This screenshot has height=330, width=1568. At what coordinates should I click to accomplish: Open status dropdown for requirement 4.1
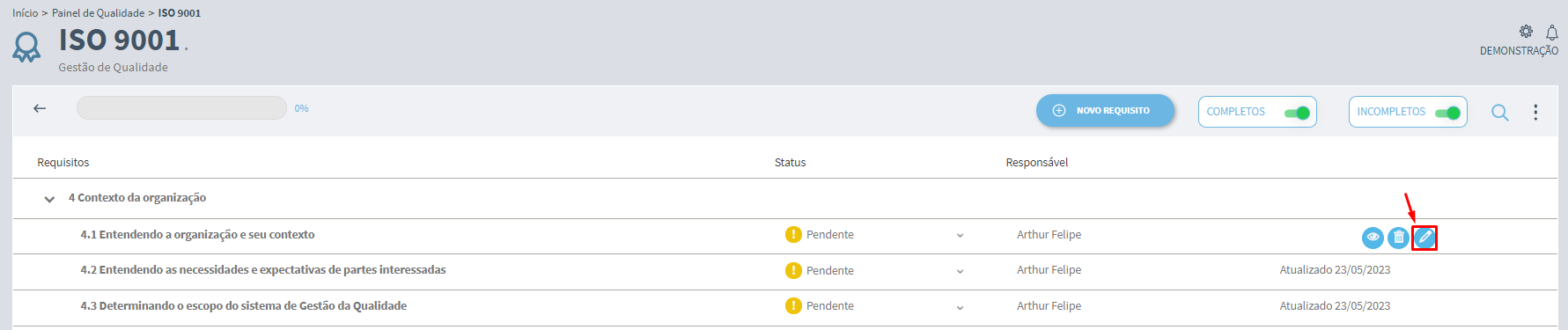point(960,236)
